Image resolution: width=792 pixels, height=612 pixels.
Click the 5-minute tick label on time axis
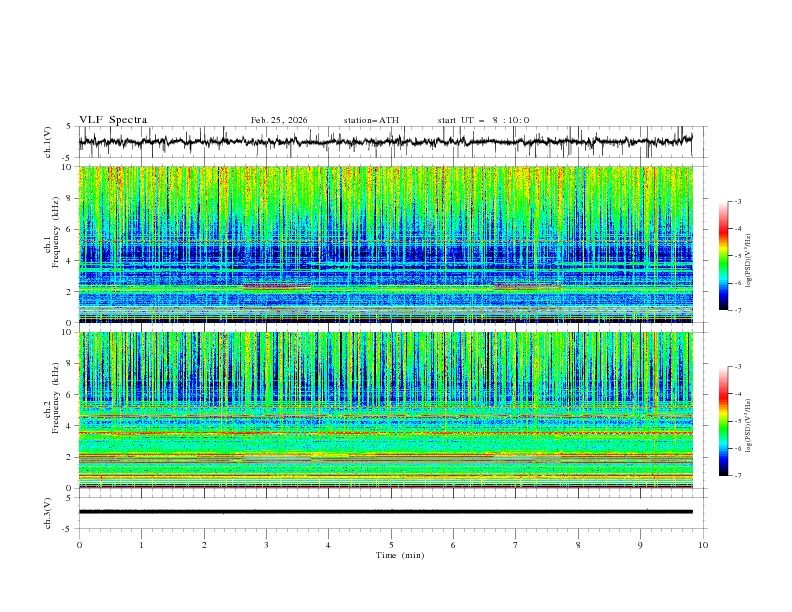391,545
